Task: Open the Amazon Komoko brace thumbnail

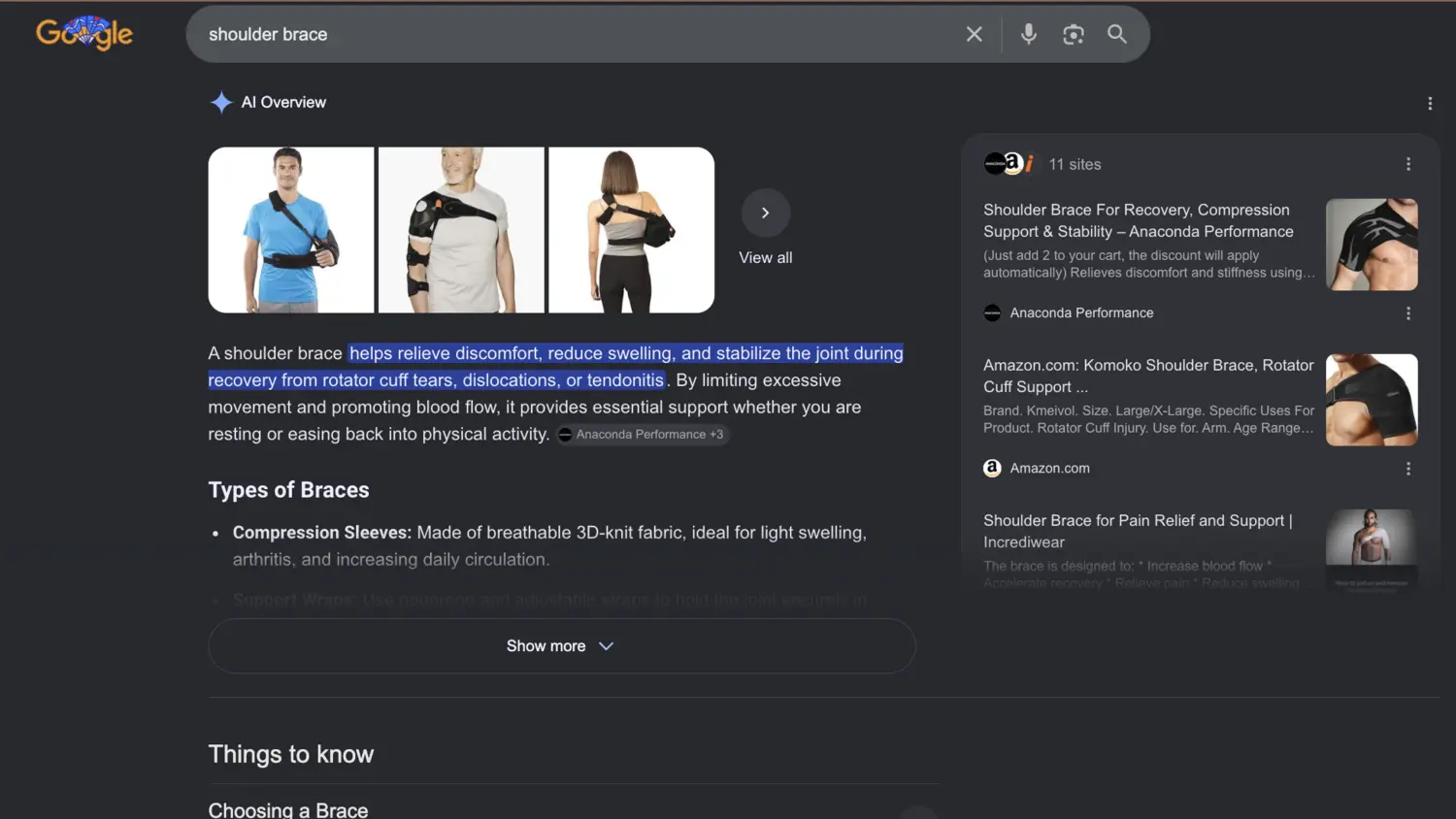Action: pos(1372,400)
